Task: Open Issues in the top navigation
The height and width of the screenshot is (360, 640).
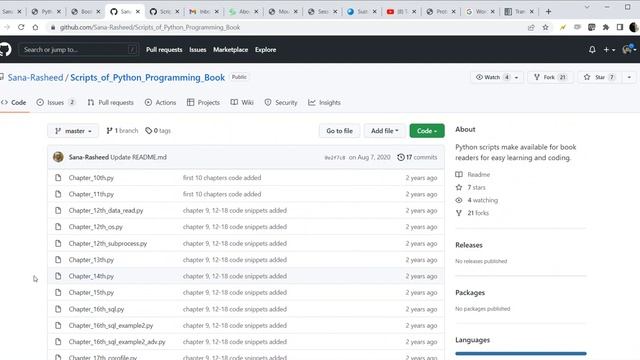Action: coord(198,49)
